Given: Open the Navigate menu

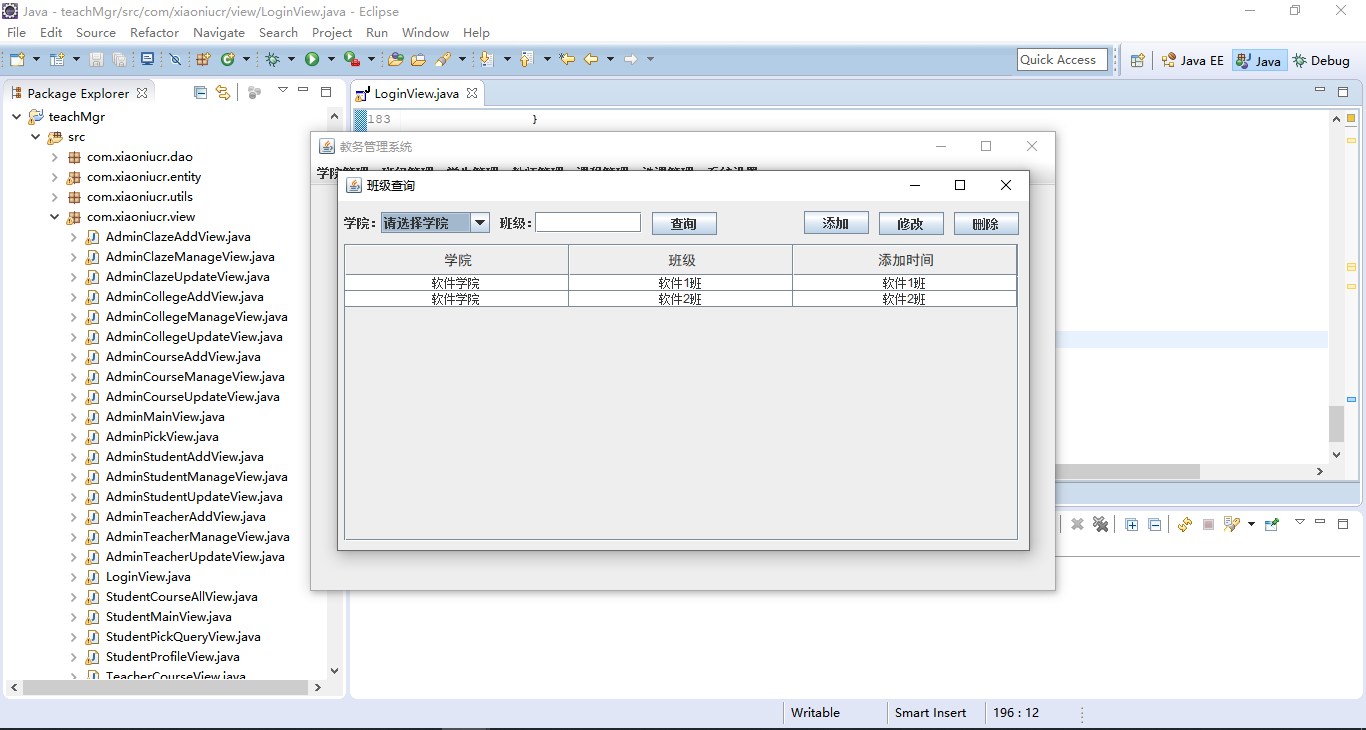Looking at the screenshot, I should point(219,32).
